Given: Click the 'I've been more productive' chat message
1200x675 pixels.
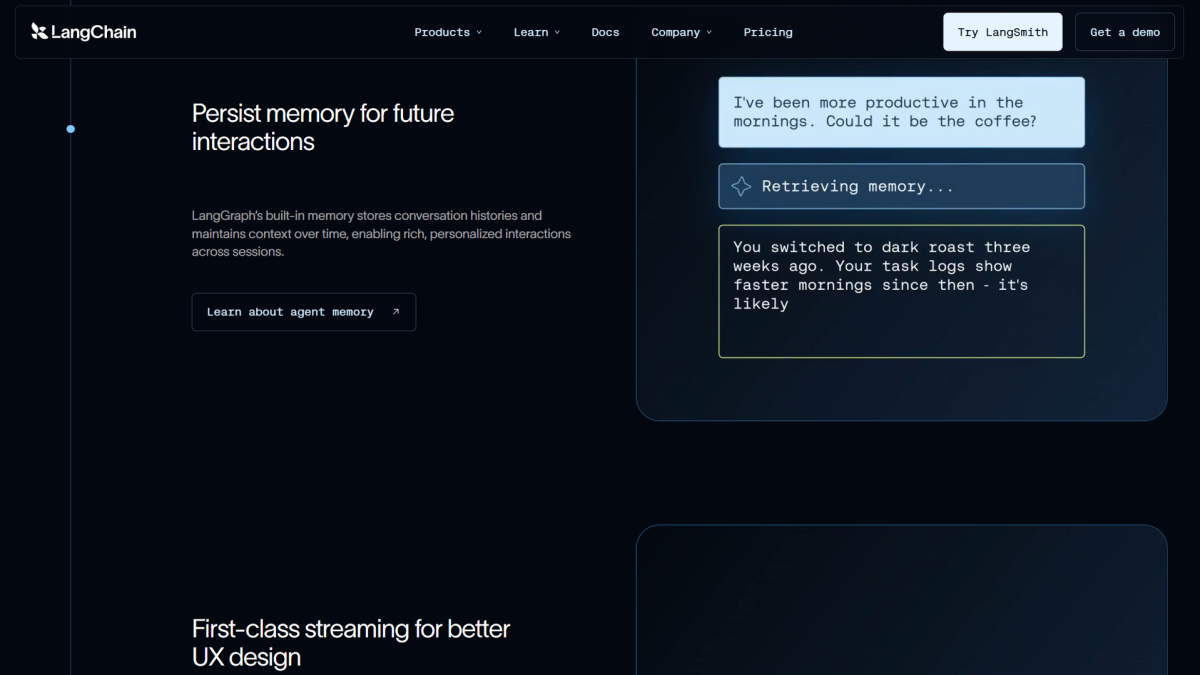Looking at the screenshot, I should (x=901, y=112).
